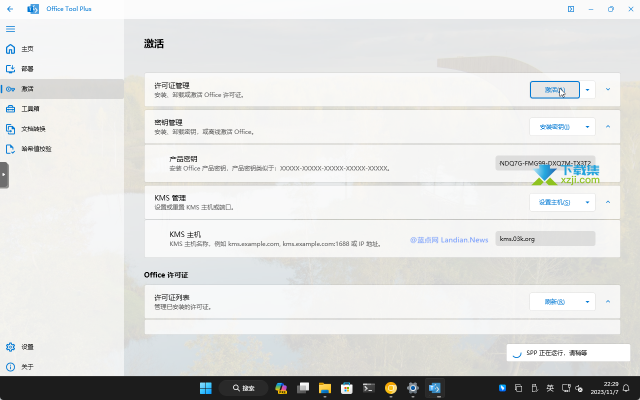Collapse the KMS 管理 section chevron
Viewport: 640px width, 400px height.
[608, 202]
